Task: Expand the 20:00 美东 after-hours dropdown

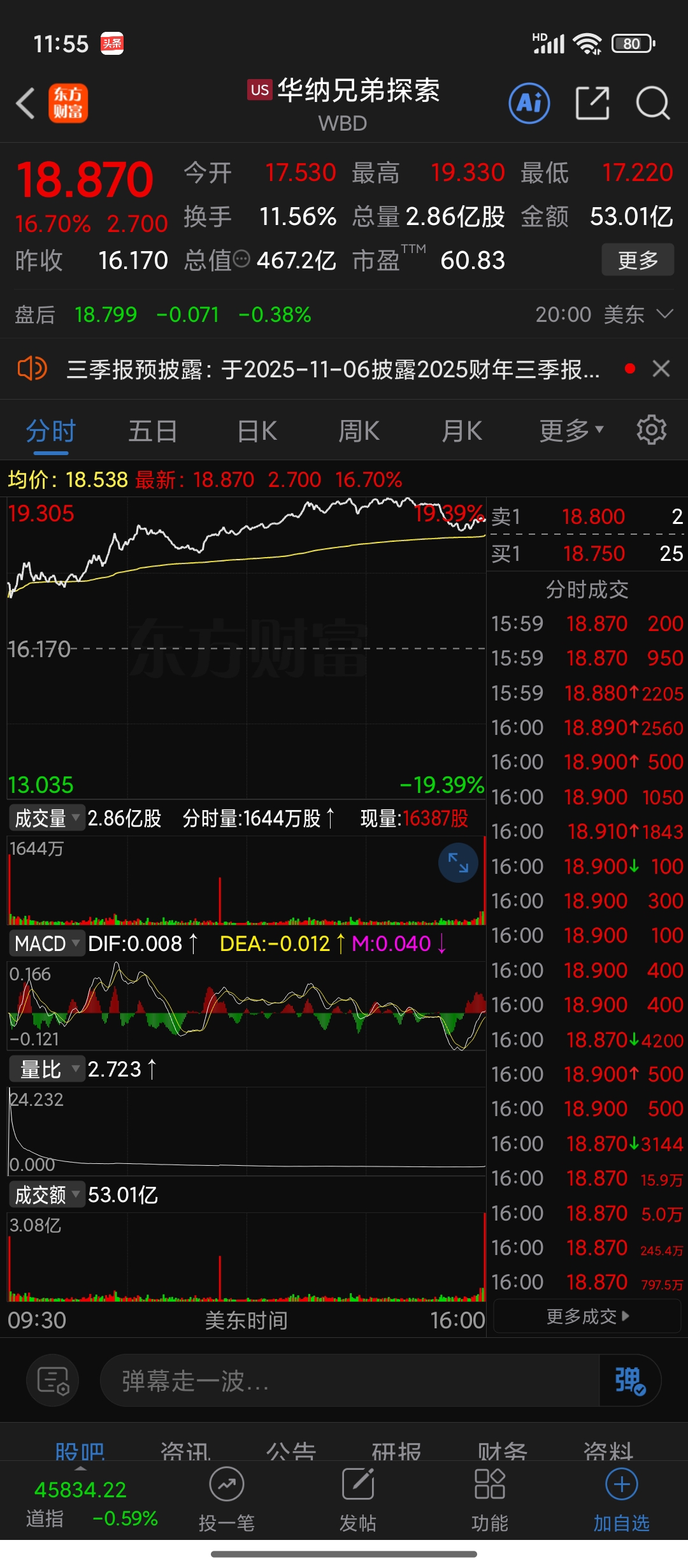Action: coord(604,314)
